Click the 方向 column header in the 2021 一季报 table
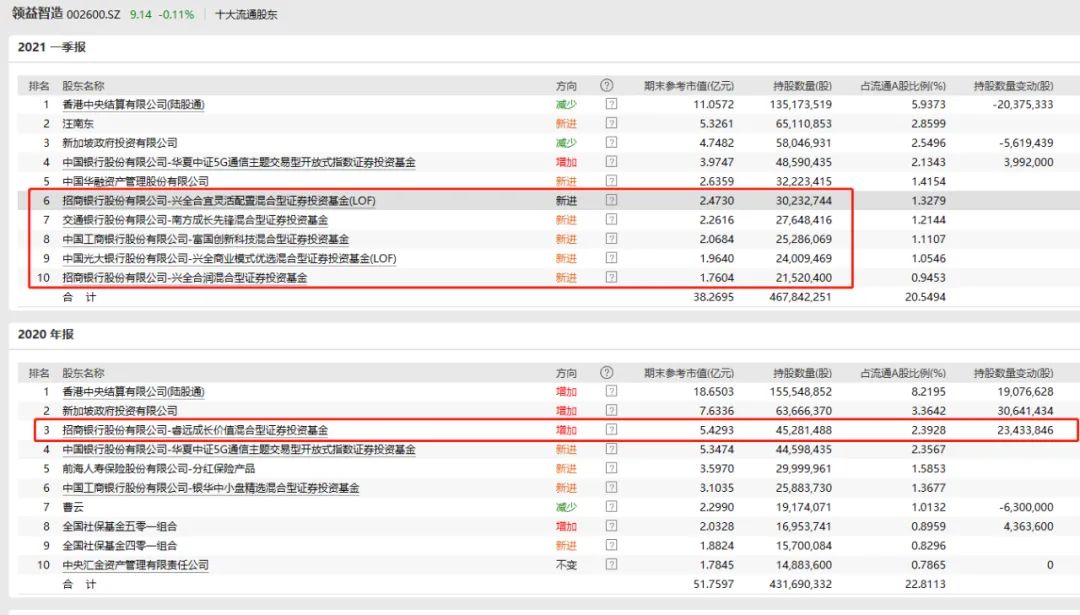Image resolution: width=1080 pixels, height=615 pixels. (x=566, y=86)
